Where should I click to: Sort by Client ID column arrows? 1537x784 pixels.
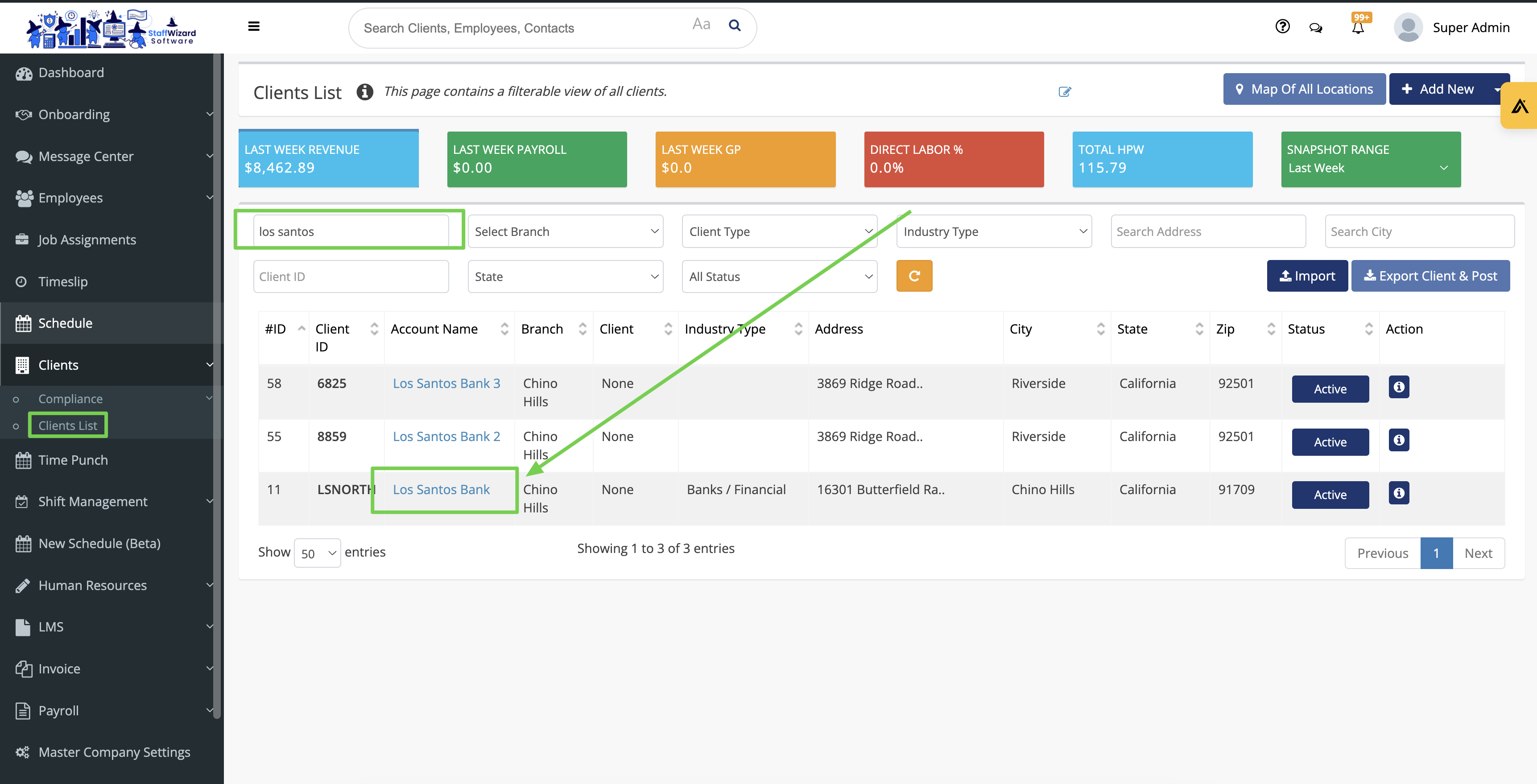374,328
